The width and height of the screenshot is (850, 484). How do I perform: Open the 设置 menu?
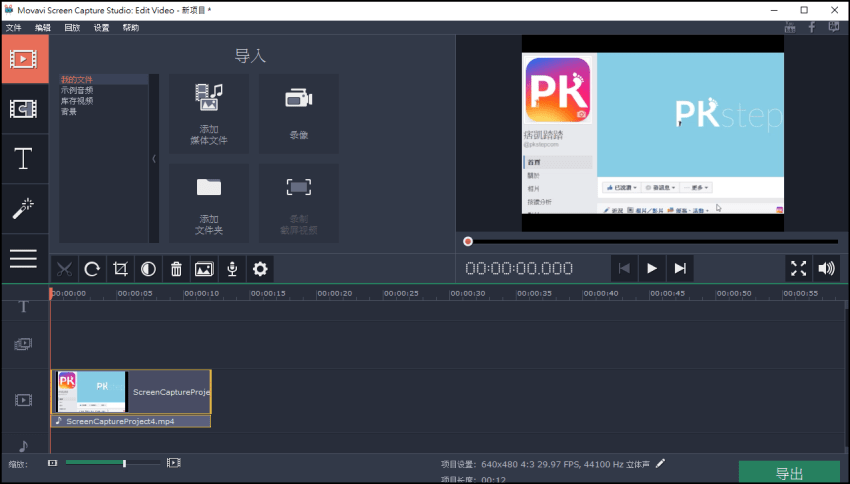click(101, 28)
